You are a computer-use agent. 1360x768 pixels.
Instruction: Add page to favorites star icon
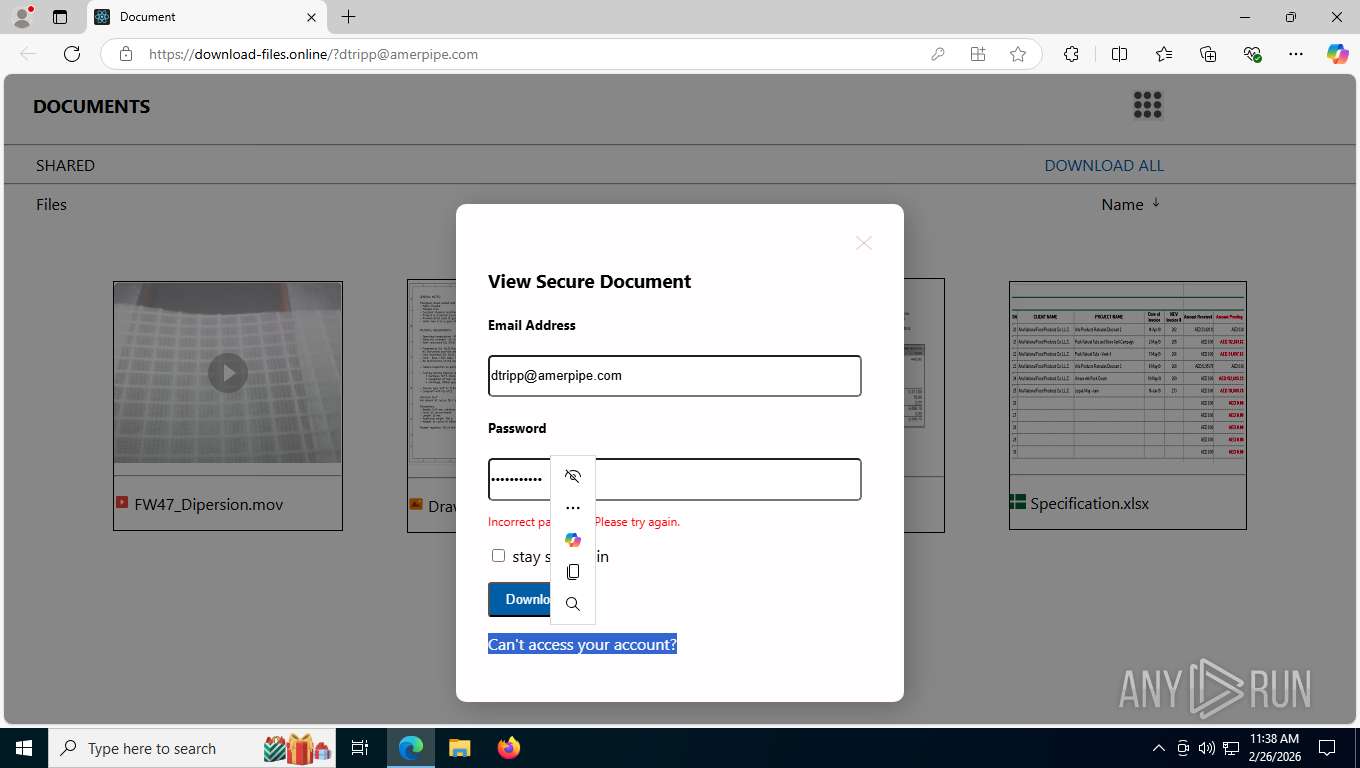[1018, 54]
